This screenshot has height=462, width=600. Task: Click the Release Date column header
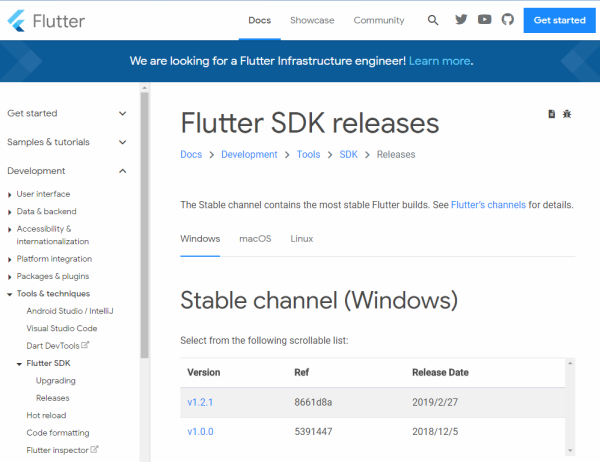[440, 372]
